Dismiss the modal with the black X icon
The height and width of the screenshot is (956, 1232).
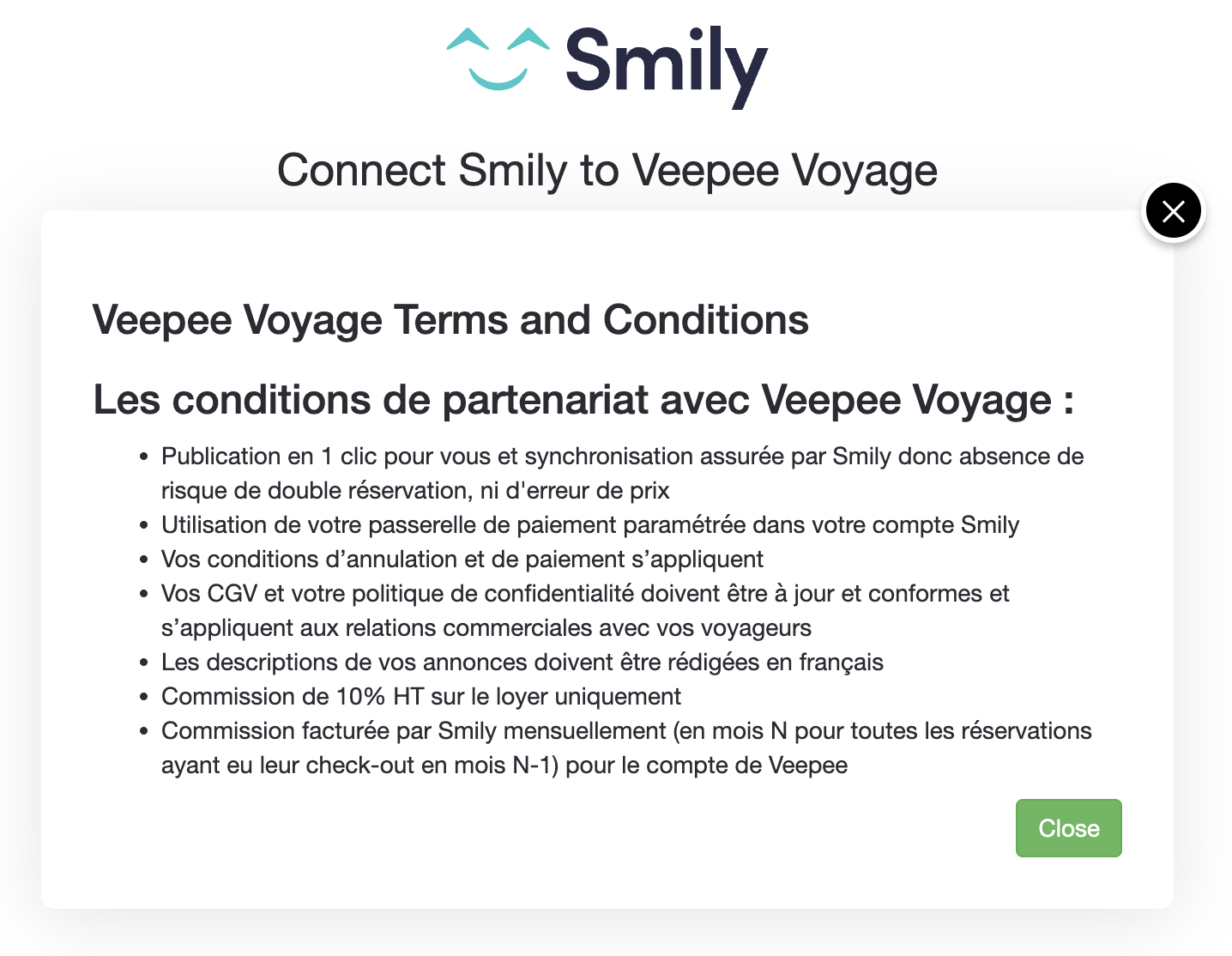click(1174, 211)
